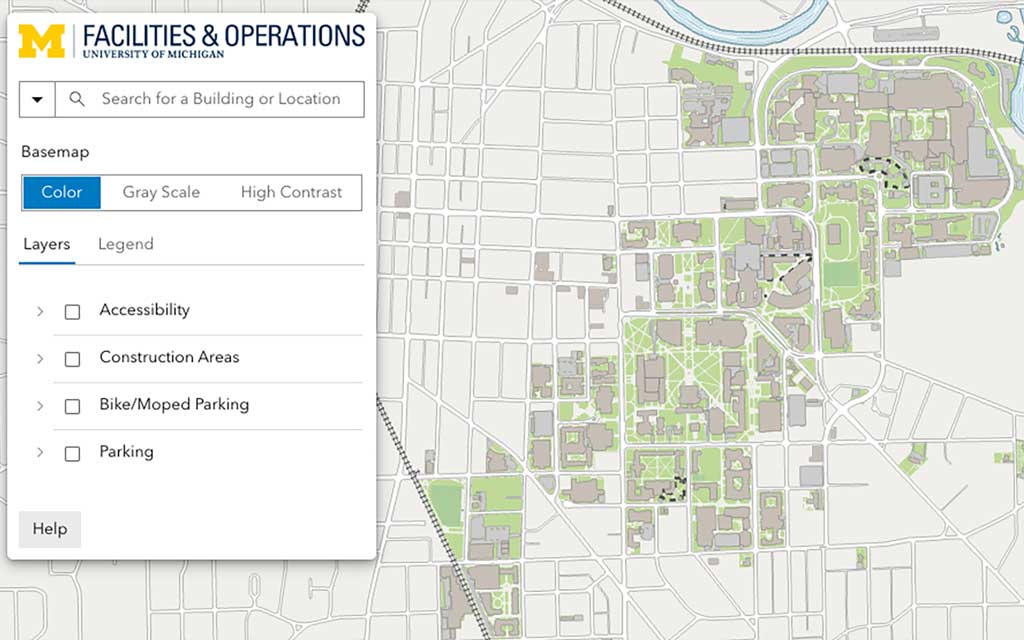Image resolution: width=1024 pixels, height=640 pixels.
Task: Expand the Construction Areas chevron
Action: pyautogui.click(x=40, y=359)
